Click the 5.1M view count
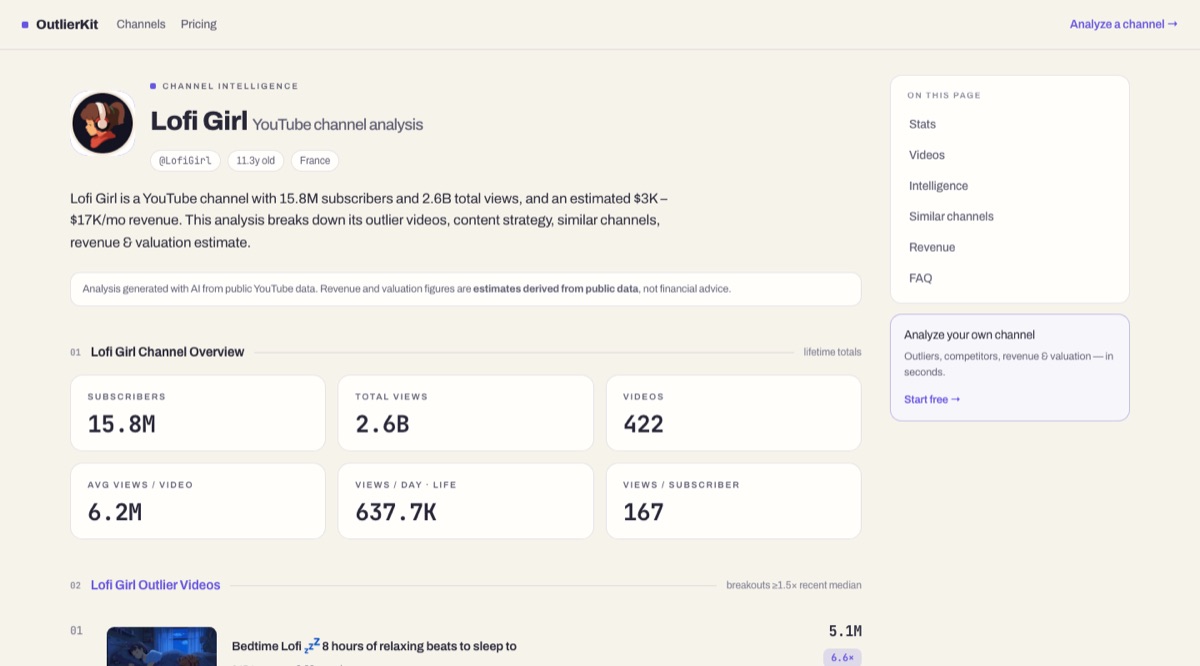Image resolution: width=1200 pixels, height=666 pixels. (845, 631)
